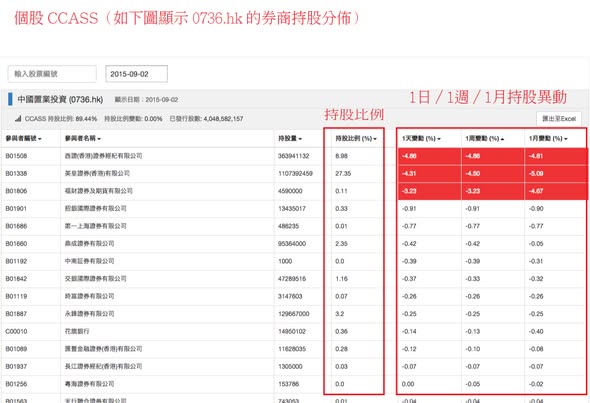
Task: Select holding ratio value 3.2
Action: coord(339,314)
